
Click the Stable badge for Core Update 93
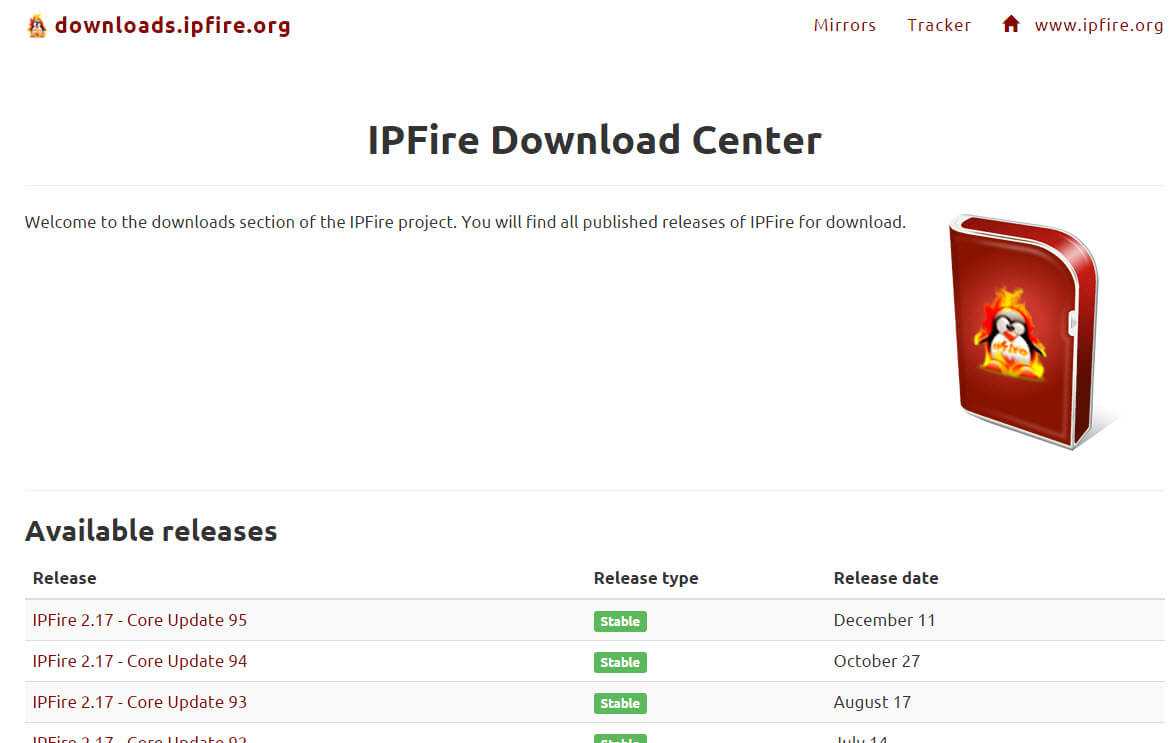(x=619, y=703)
